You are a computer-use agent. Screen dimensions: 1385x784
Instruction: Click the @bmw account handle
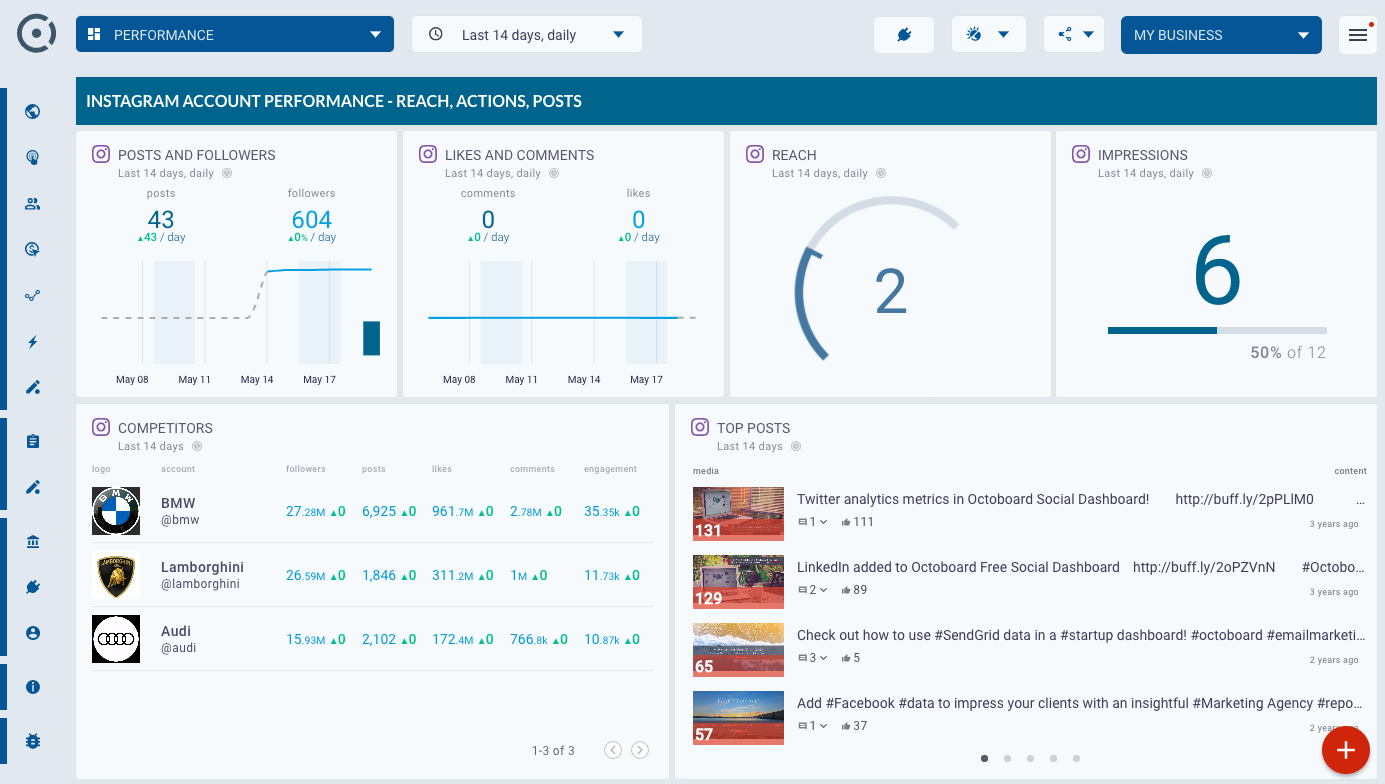click(x=180, y=520)
